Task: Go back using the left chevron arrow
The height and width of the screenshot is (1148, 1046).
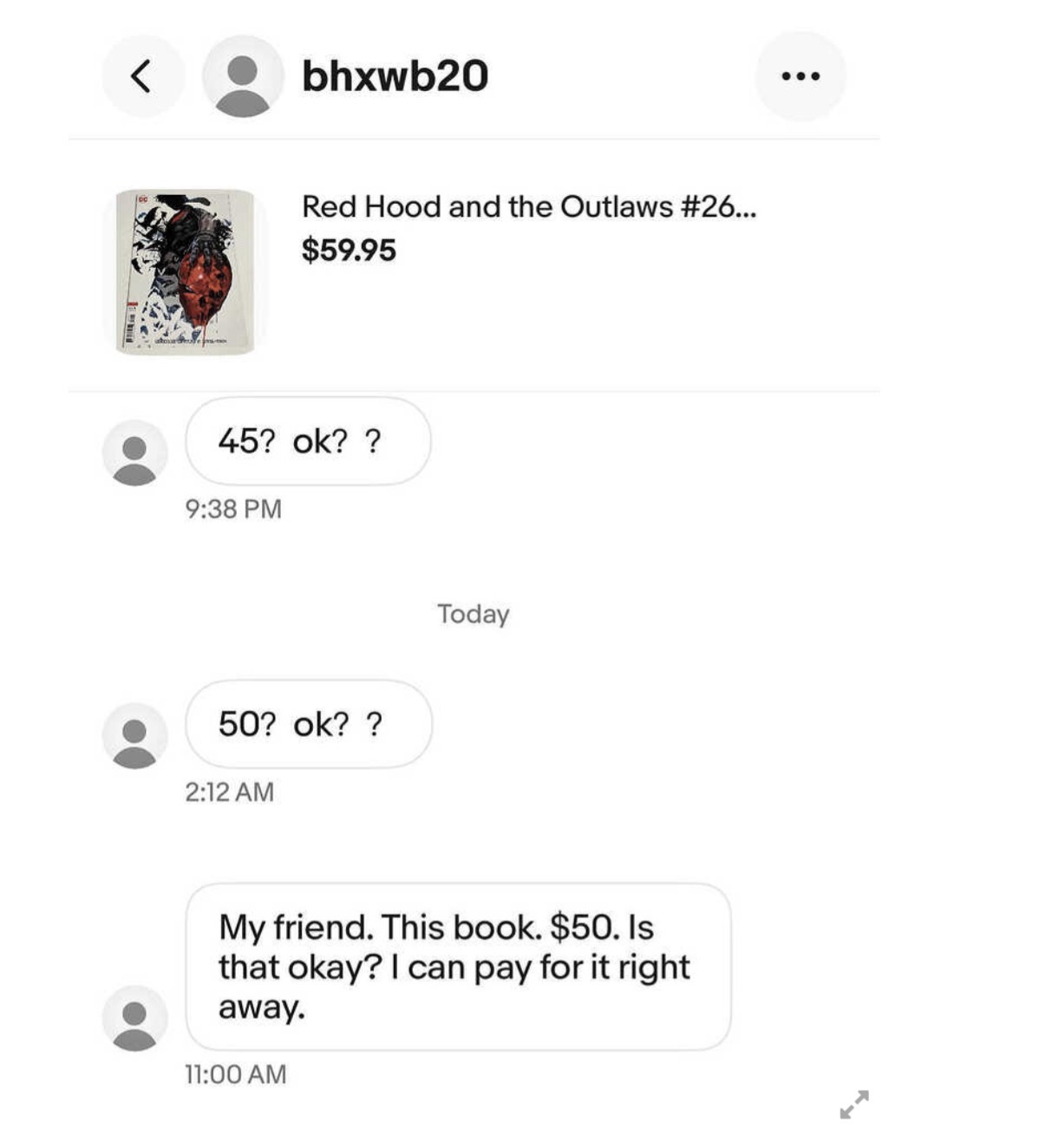Action: pyautogui.click(x=142, y=76)
